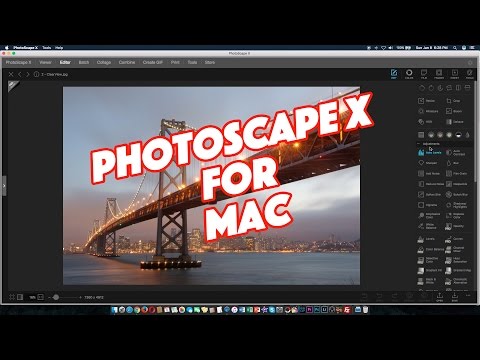Open the Gradient Map adjustment
This screenshot has height=360, width=480.
tap(458, 270)
